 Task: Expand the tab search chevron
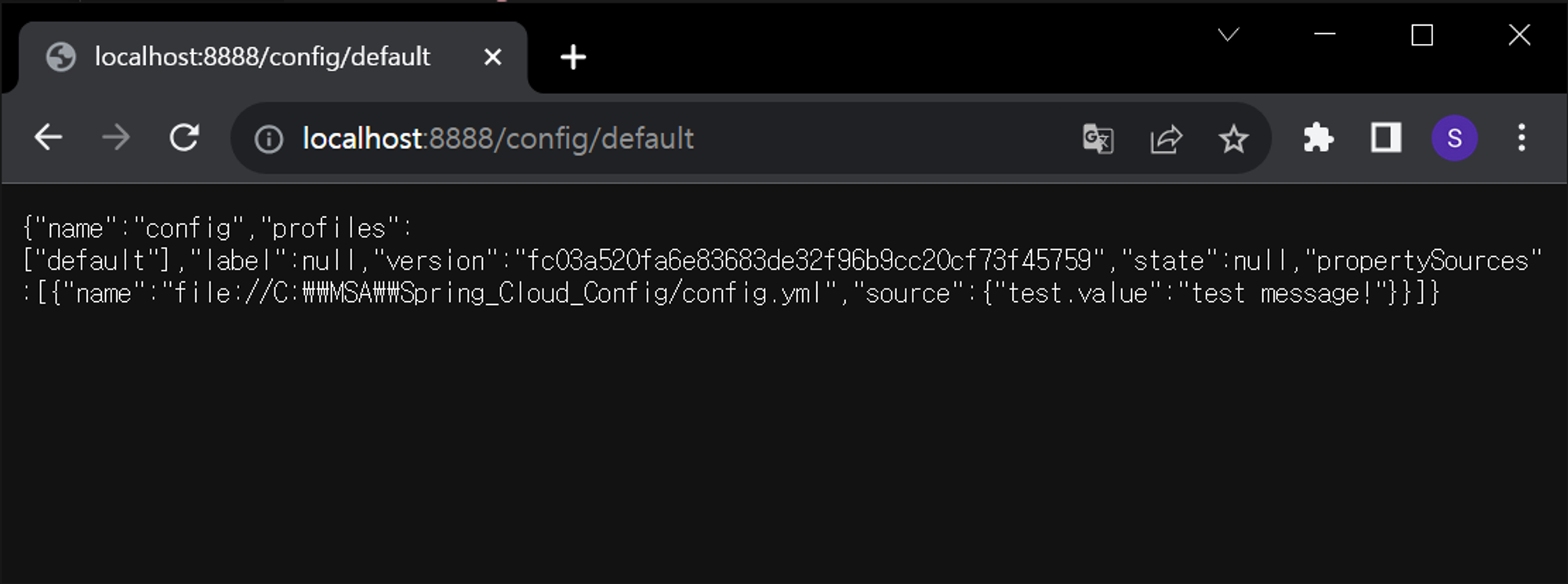(1229, 34)
